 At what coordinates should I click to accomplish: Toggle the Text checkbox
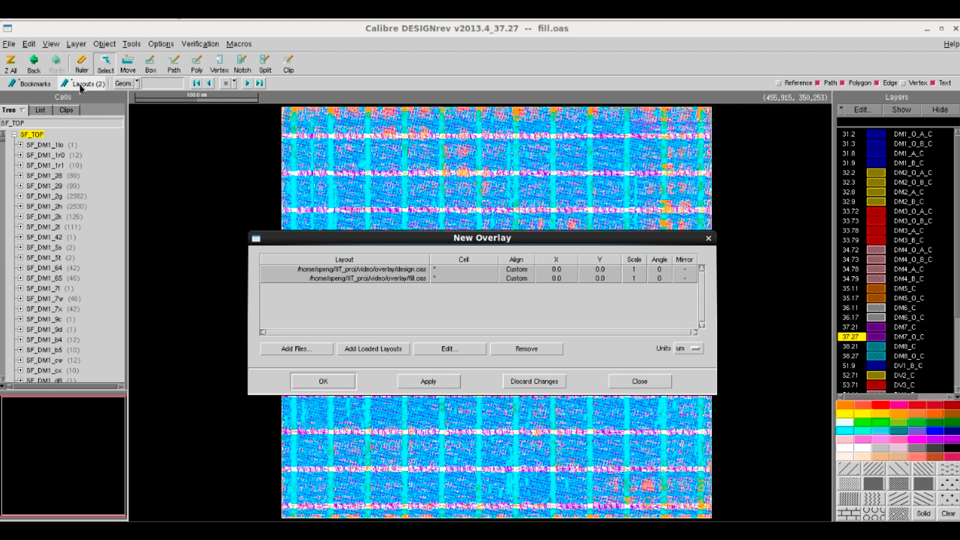pos(932,83)
